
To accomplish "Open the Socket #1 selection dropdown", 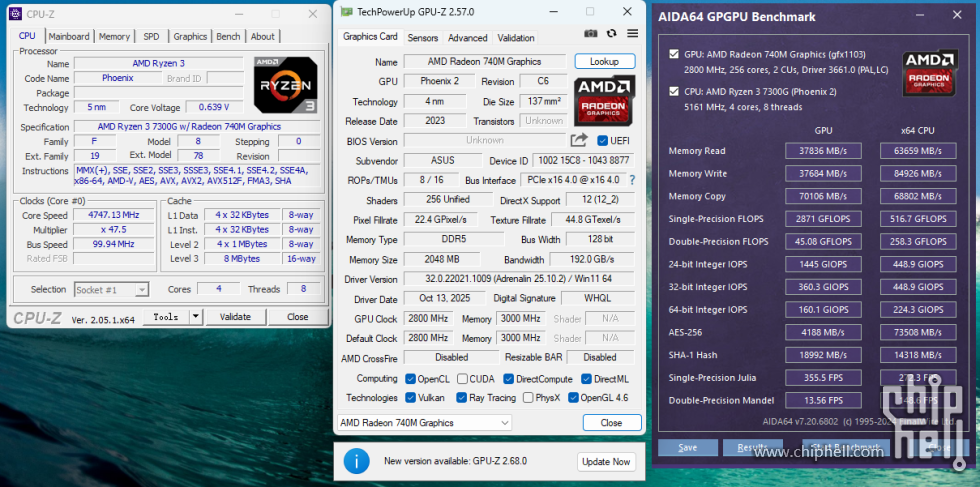I will [111, 289].
